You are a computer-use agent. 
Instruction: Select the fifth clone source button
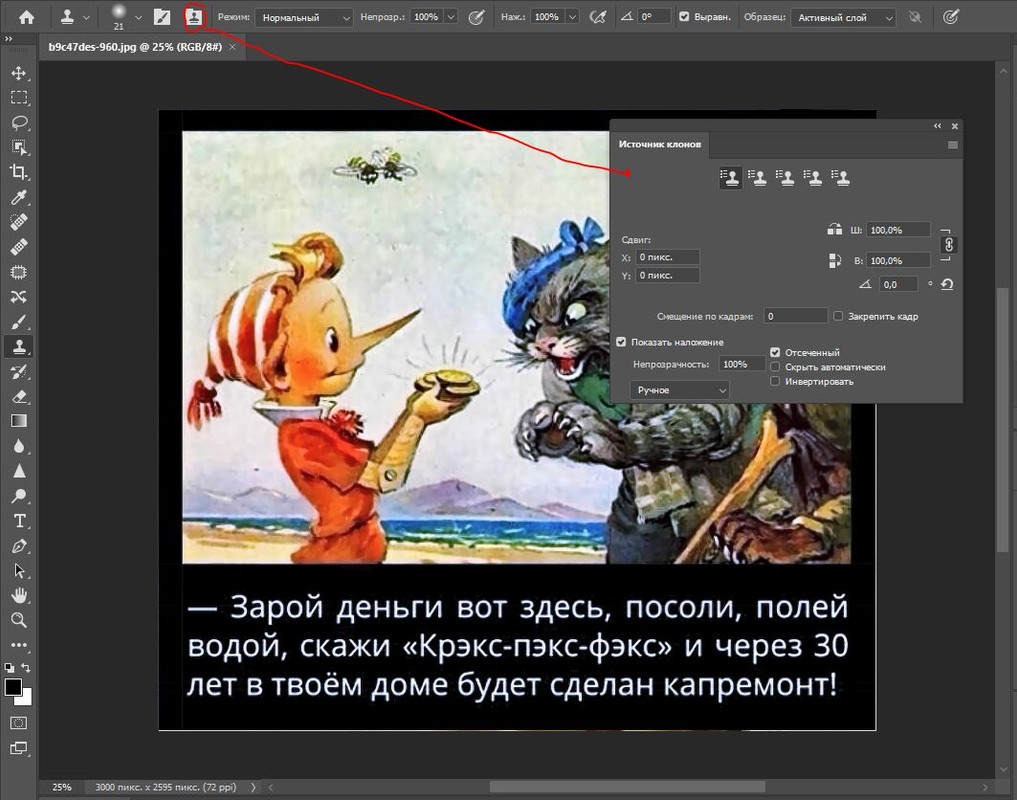pos(841,177)
